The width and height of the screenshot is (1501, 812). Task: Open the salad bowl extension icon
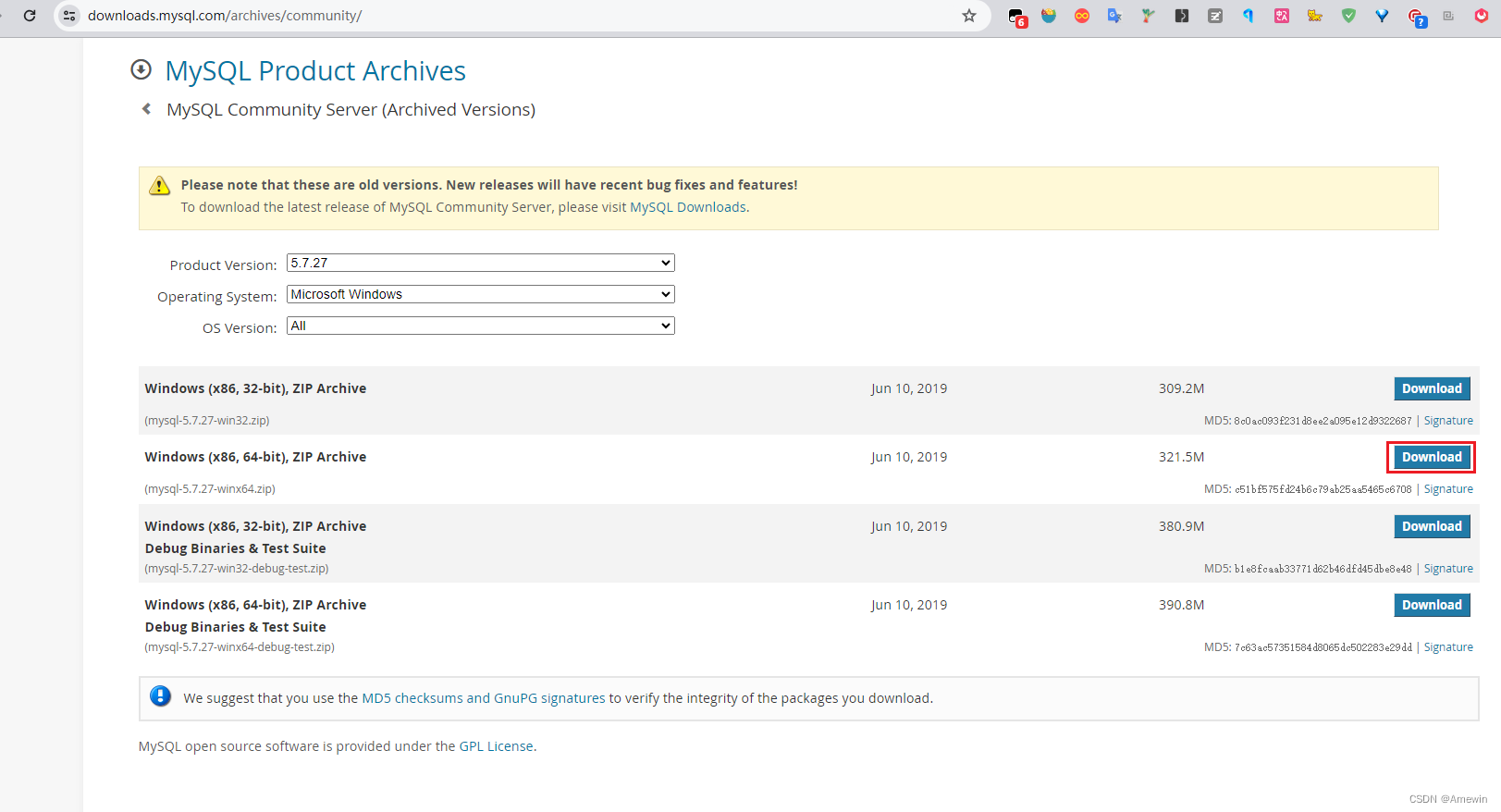click(1049, 16)
